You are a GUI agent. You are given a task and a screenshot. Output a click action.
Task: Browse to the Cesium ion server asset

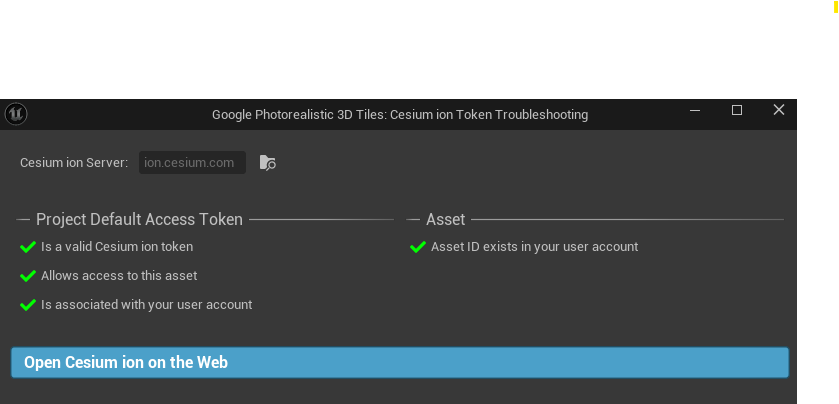click(x=268, y=163)
